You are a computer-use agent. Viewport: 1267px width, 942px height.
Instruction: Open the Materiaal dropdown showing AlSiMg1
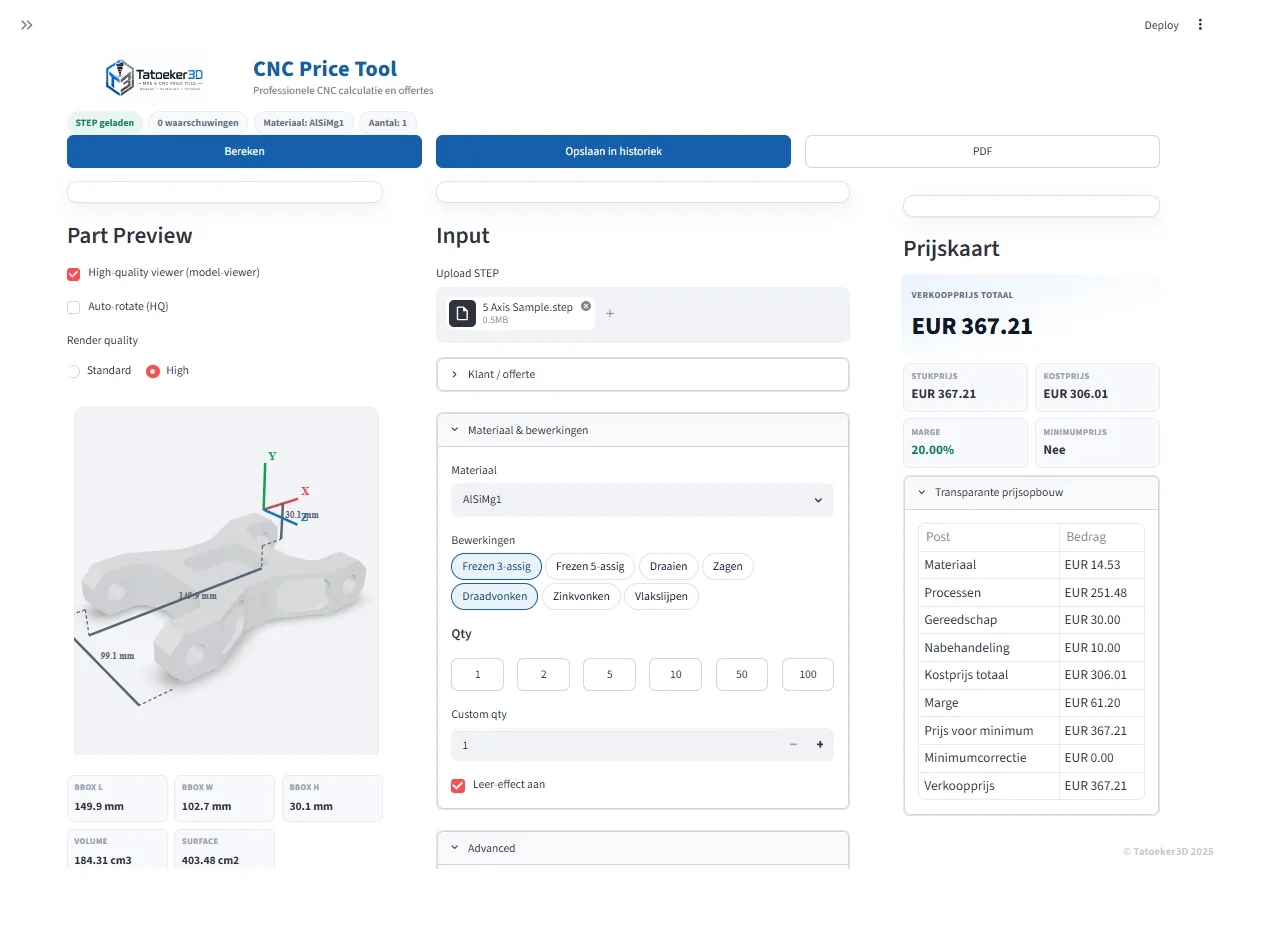tap(642, 500)
